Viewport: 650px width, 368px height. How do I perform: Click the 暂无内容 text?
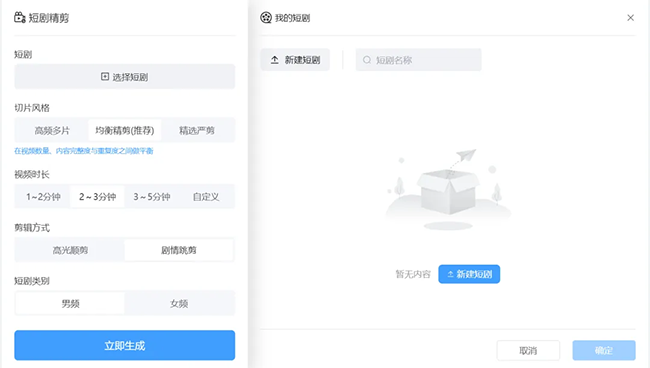[413, 274]
